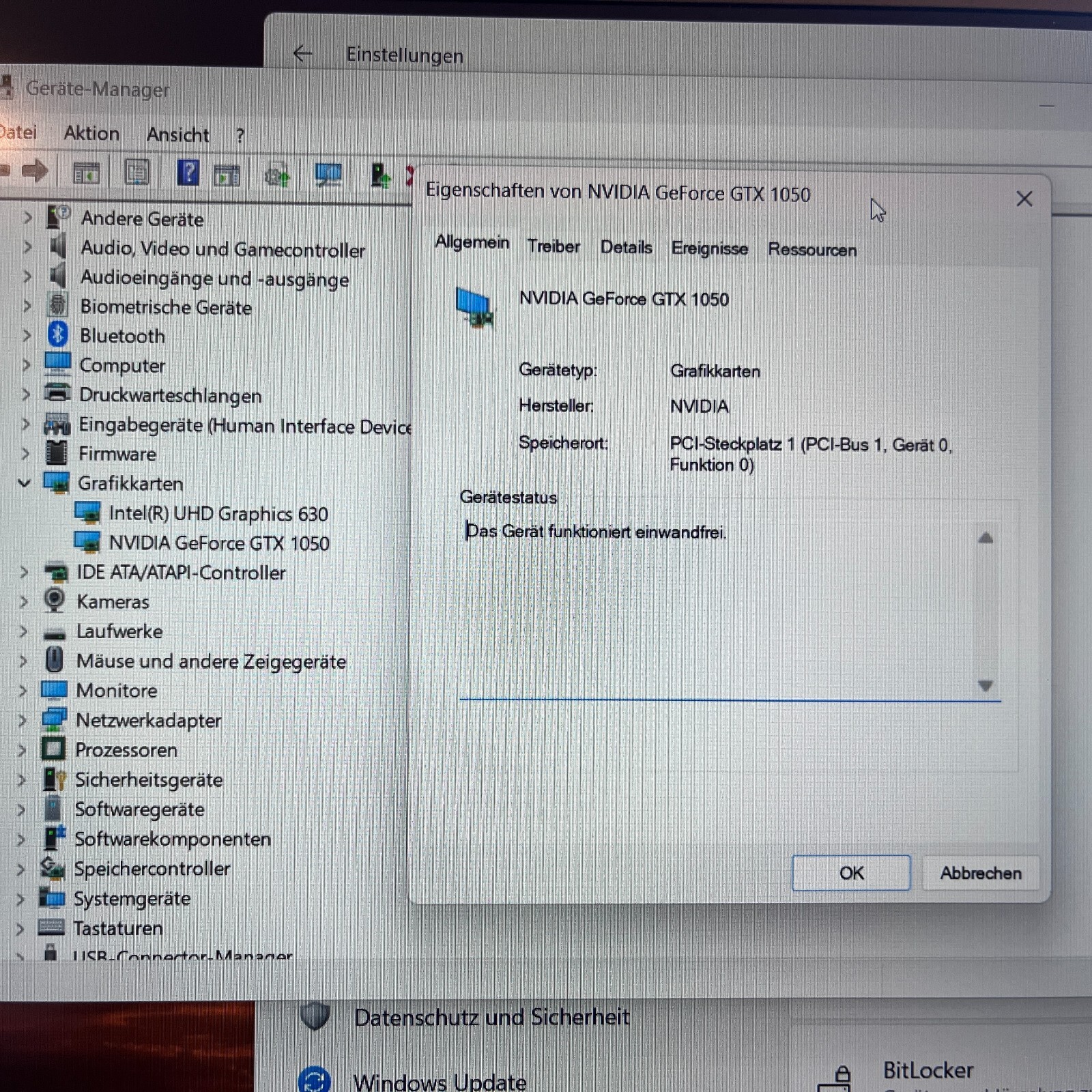Click the Netzwerkadapter icon
Image resolution: width=1092 pixels, height=1092 pixels.
(x=54, y=719)
